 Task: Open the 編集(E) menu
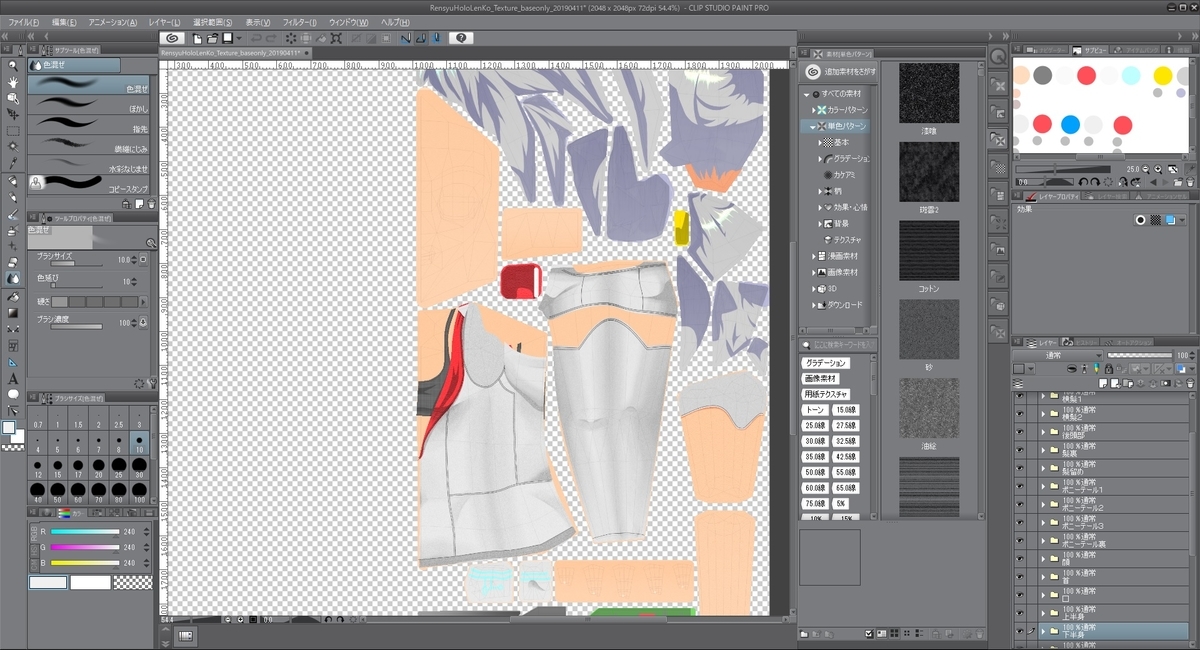[x=64, y=22]
